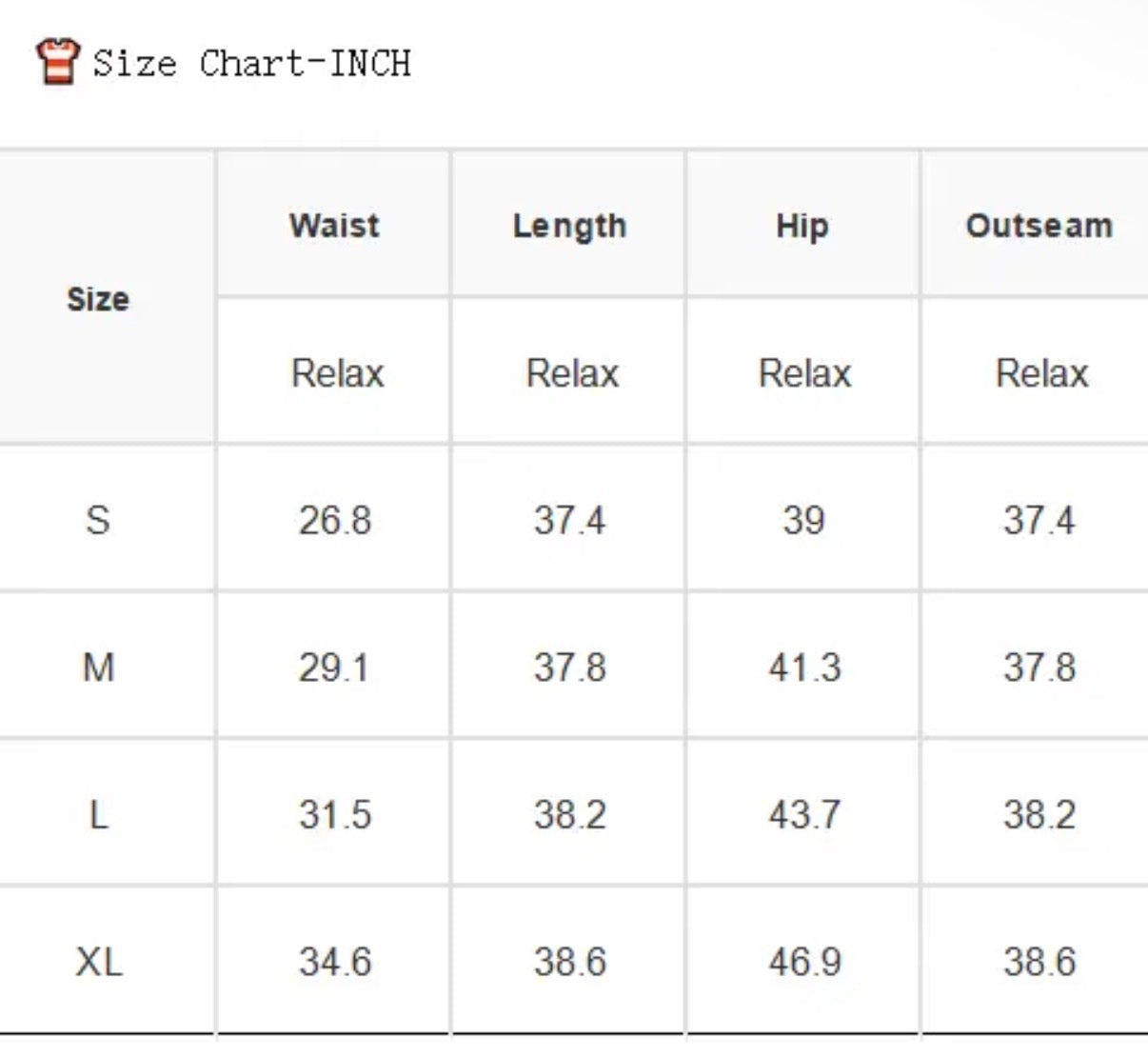This screenshot has height=1057, width=1148.
Task: Click the 46.9 hip value
Action: point(804,961)
